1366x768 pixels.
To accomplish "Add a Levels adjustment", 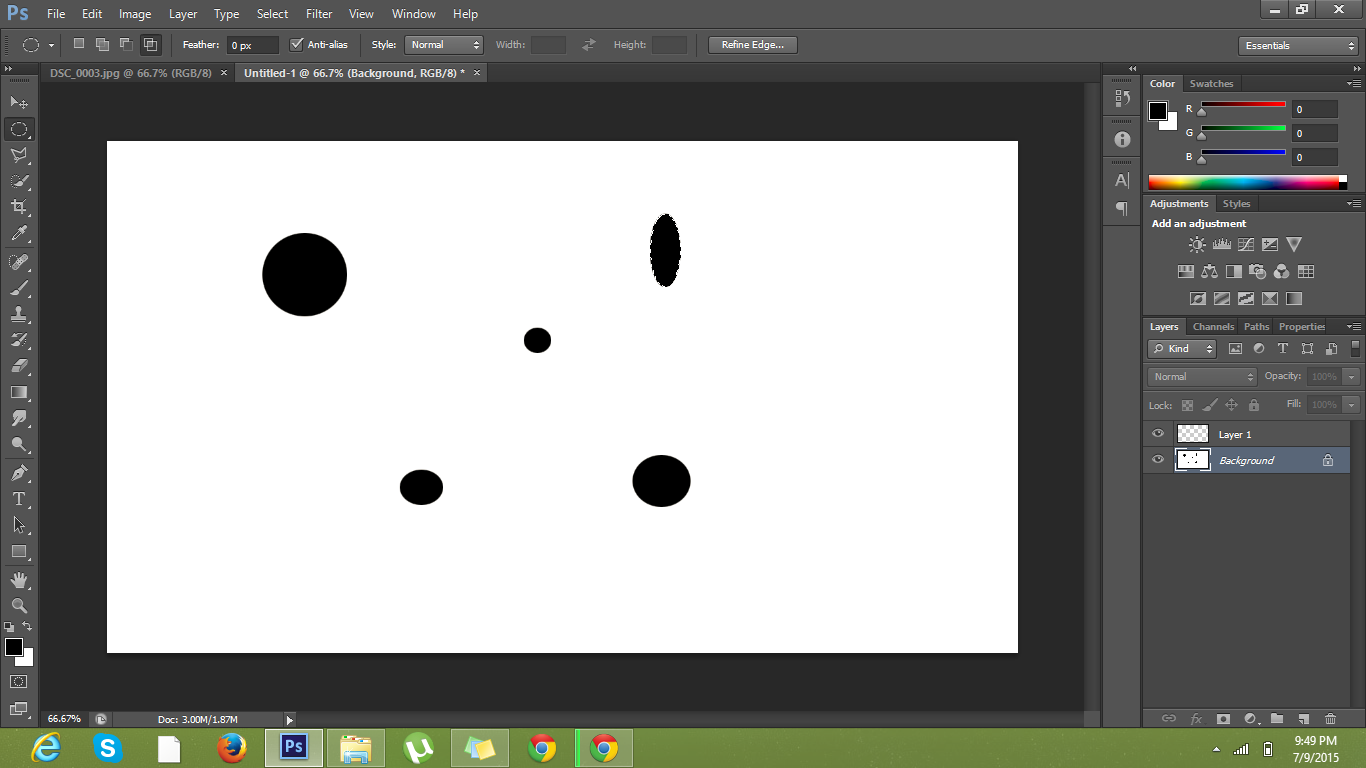I will (x=1221, y=244).
